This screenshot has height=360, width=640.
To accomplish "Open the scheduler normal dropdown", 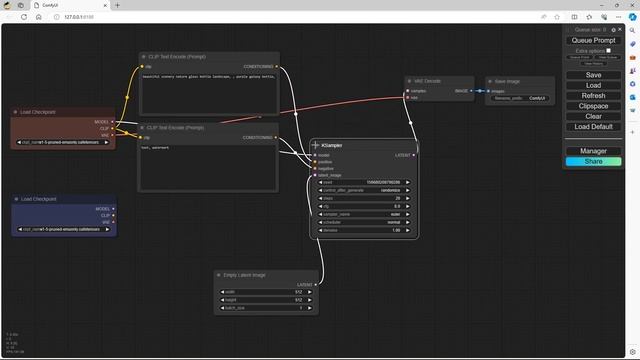I will point(364,222).
